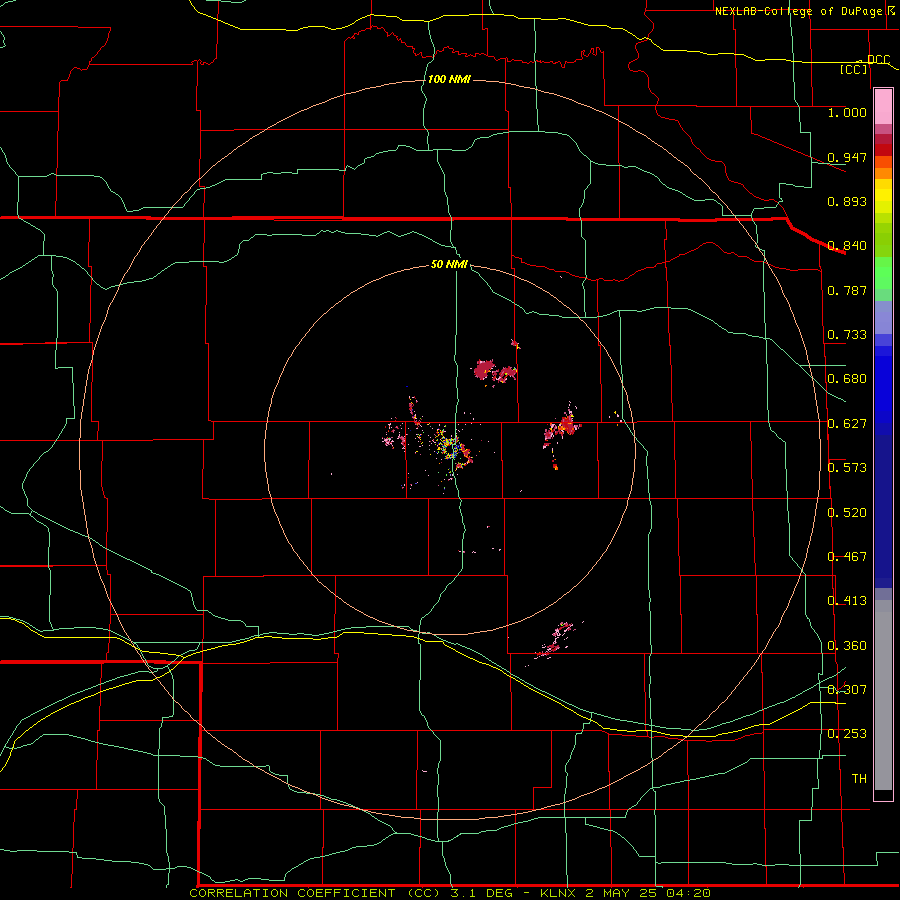Screen dimensions: 900x900
Task: Click the 0.840 color scale value
Action: tap(847, 246)
